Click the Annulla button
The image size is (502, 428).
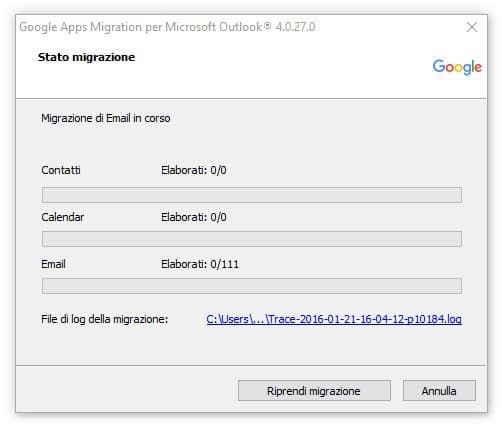(439, 390)
